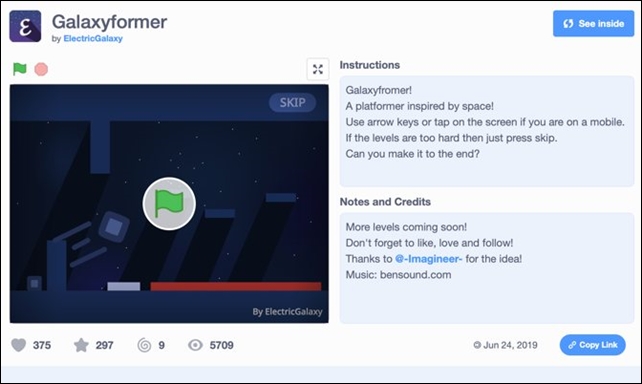Click the eye views icon

tap(195, 345)
